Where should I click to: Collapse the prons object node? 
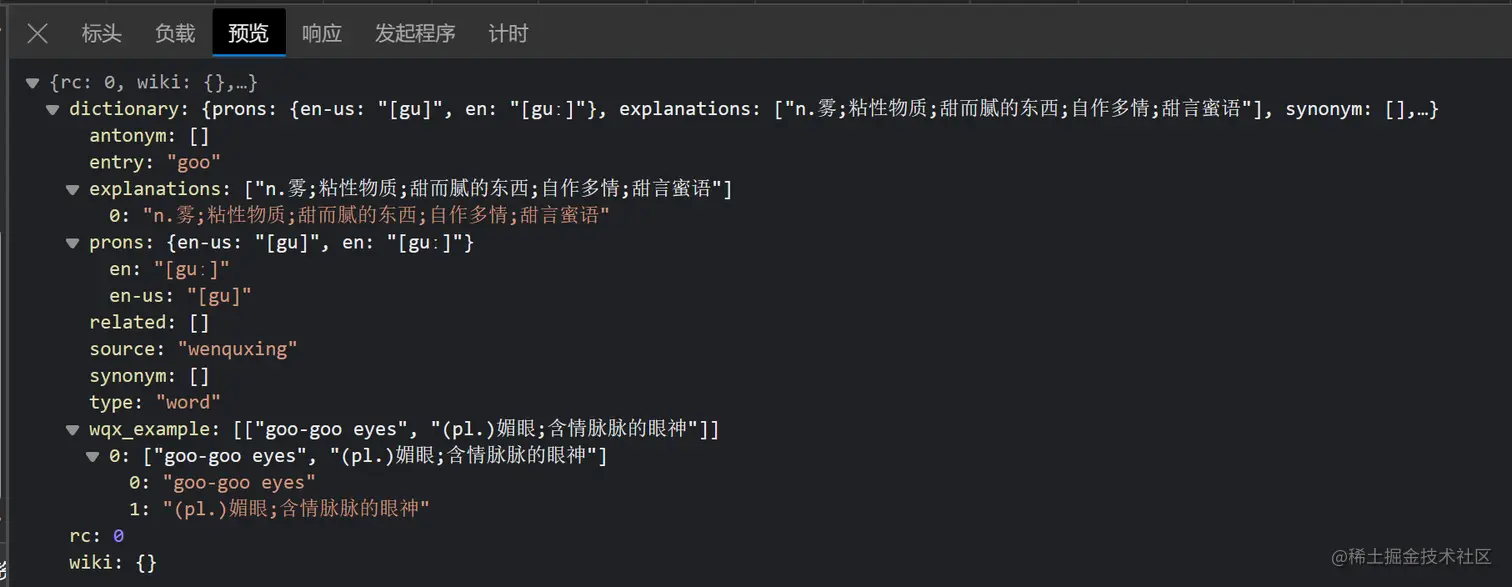(71, 242)
